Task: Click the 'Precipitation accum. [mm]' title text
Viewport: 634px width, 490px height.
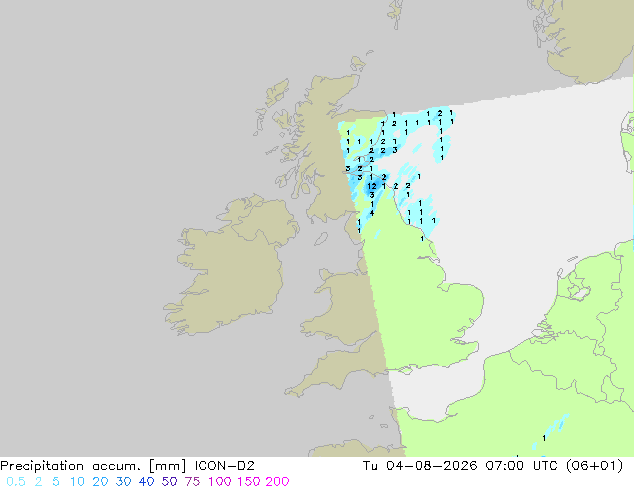Action: coord(93,466)
